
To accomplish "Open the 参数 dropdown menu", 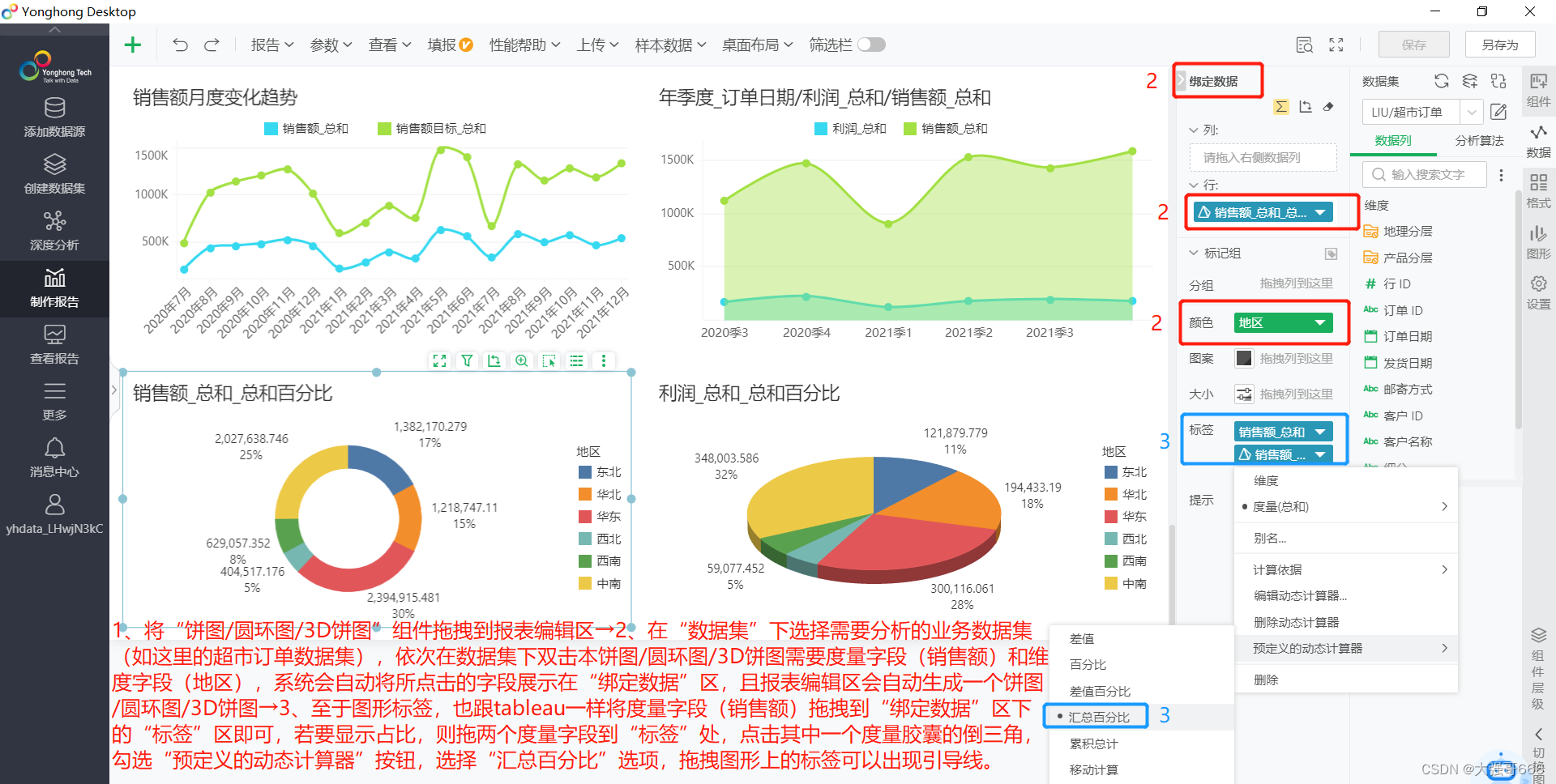I will pos(331,45).
